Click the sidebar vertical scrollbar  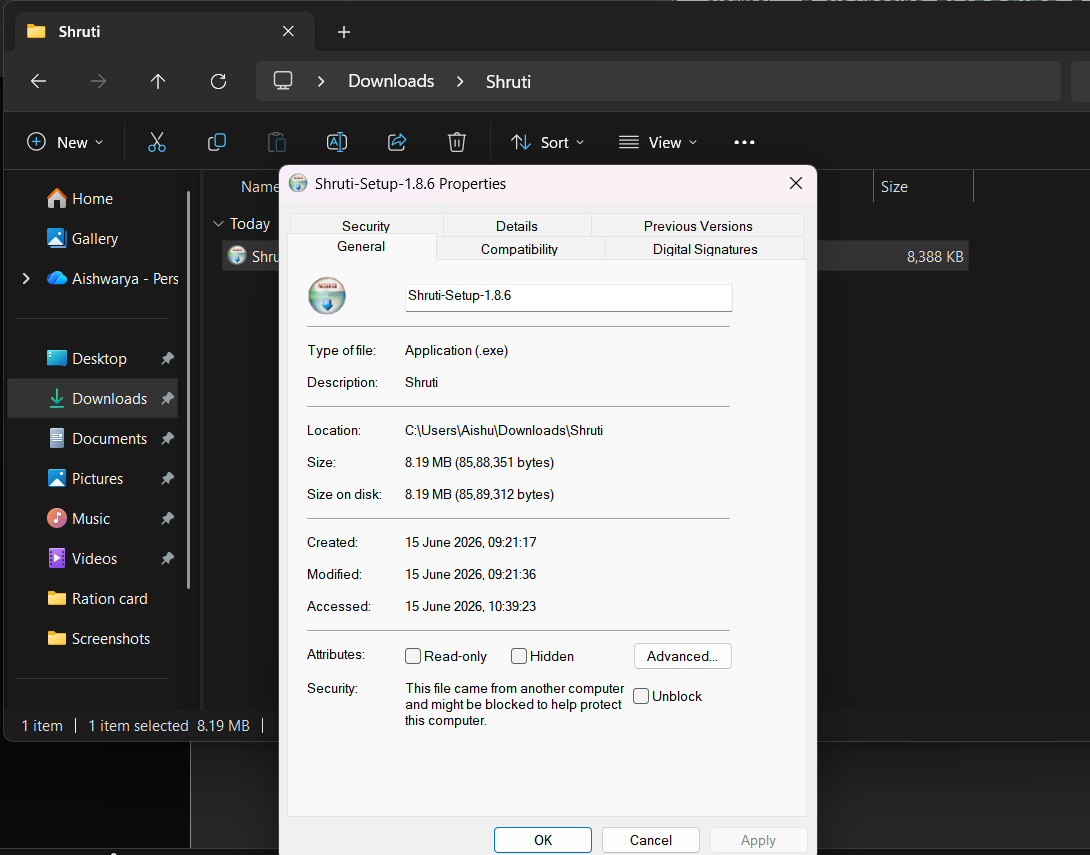(188, 389)
